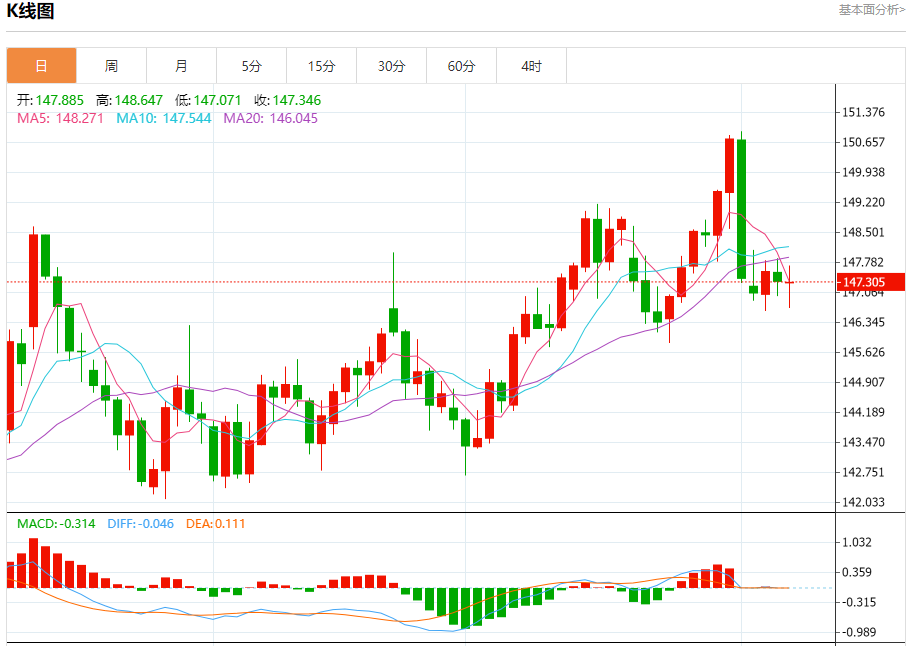Viewport: 914px width, 646px height.
Task: Click the 148.501 price axis label
Action: coord(863,232)
